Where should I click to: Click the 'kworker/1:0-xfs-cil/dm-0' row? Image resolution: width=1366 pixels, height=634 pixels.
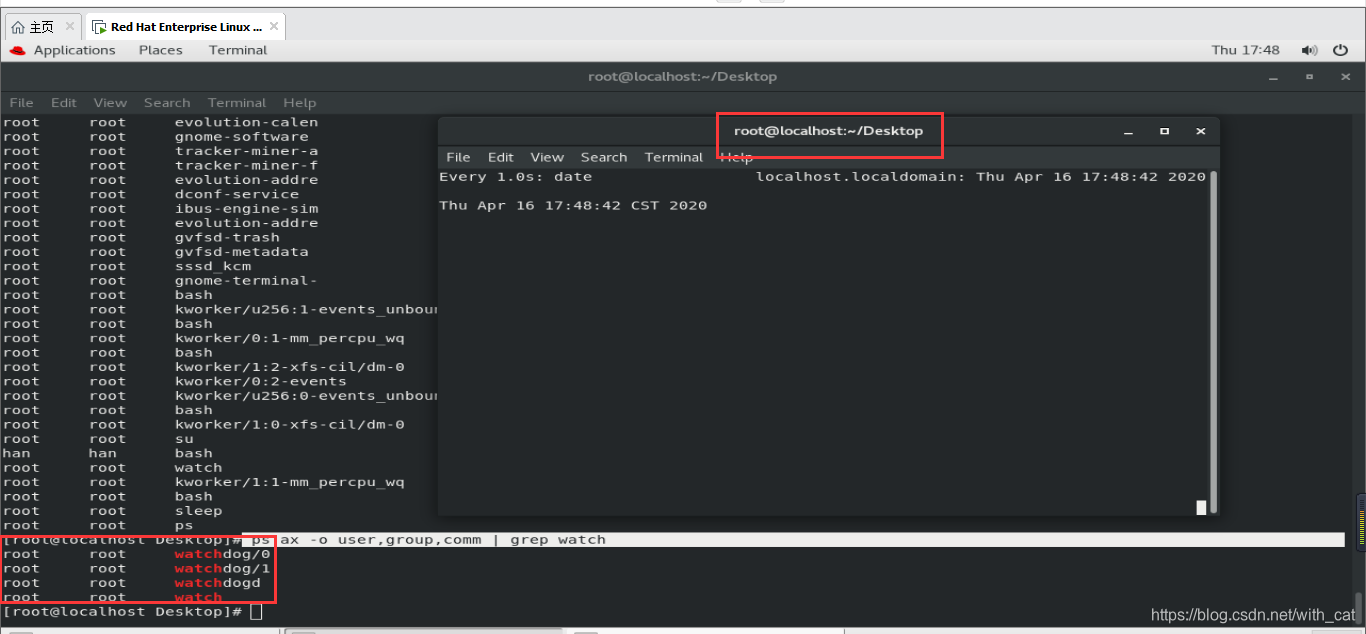203,425
